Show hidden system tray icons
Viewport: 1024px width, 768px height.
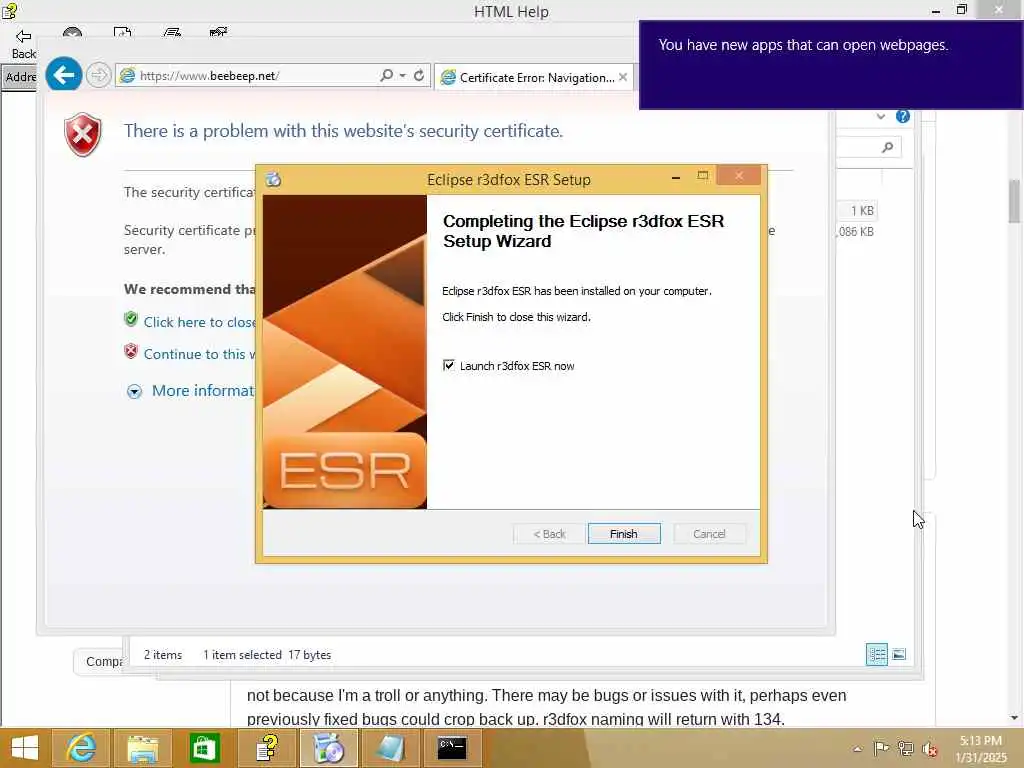point(857,748)
